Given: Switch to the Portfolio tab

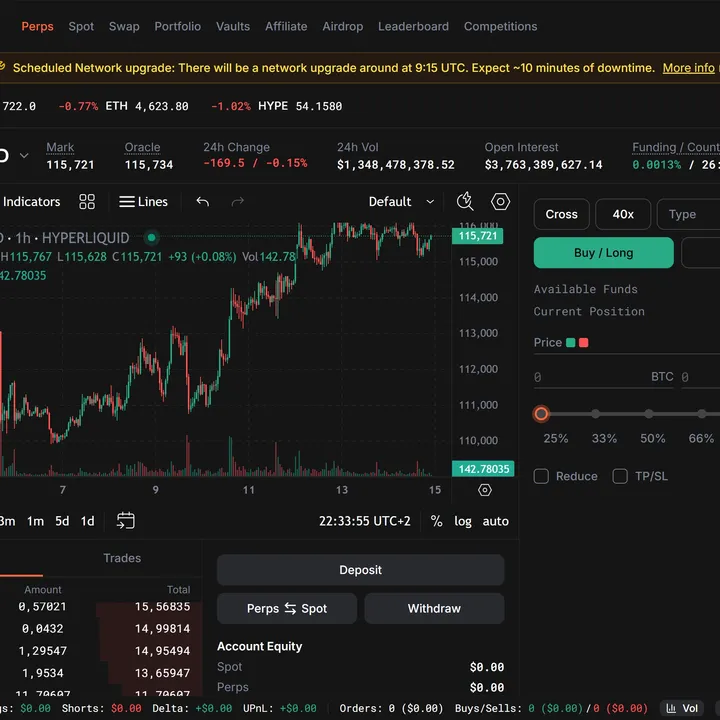Looking at the screenshot, I should click(x=177, y=27).
